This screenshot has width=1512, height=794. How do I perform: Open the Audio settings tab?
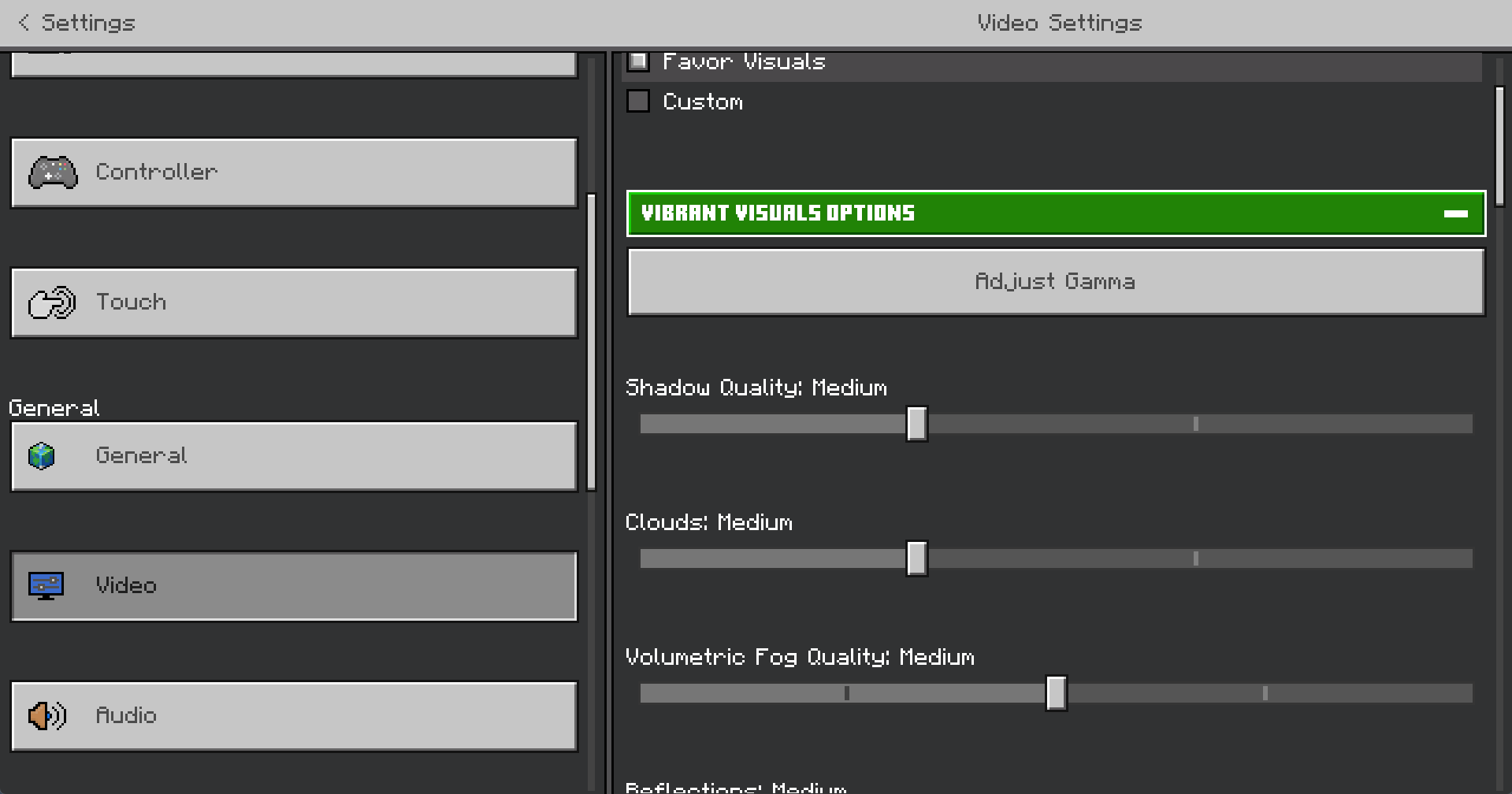click(294, 717)
